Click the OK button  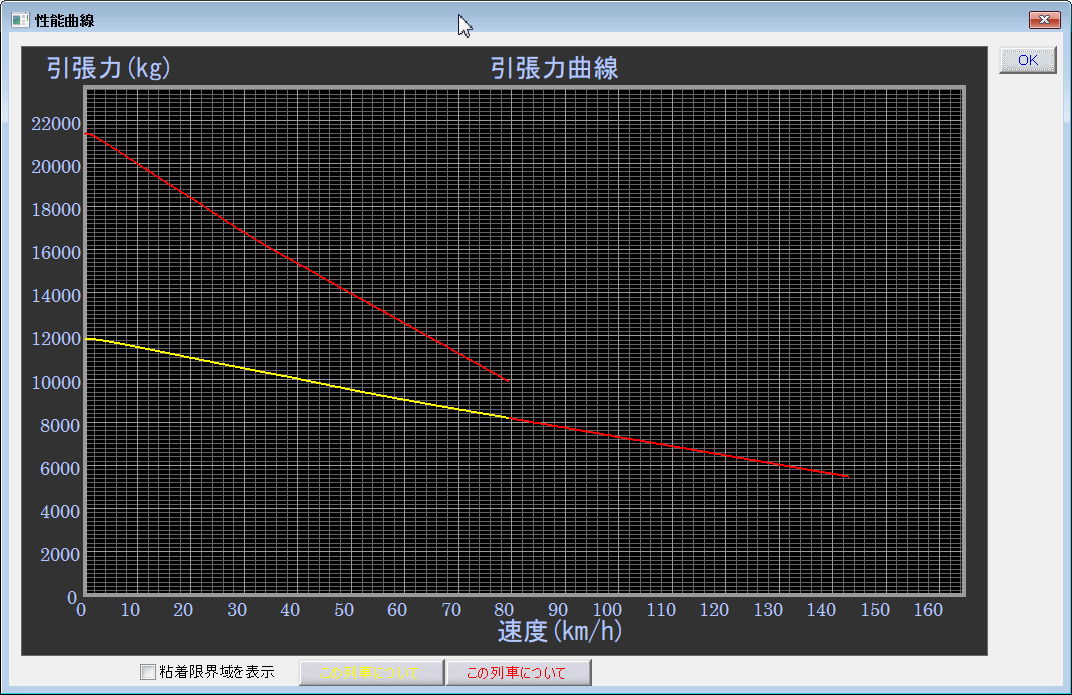tap(1028, 60)
